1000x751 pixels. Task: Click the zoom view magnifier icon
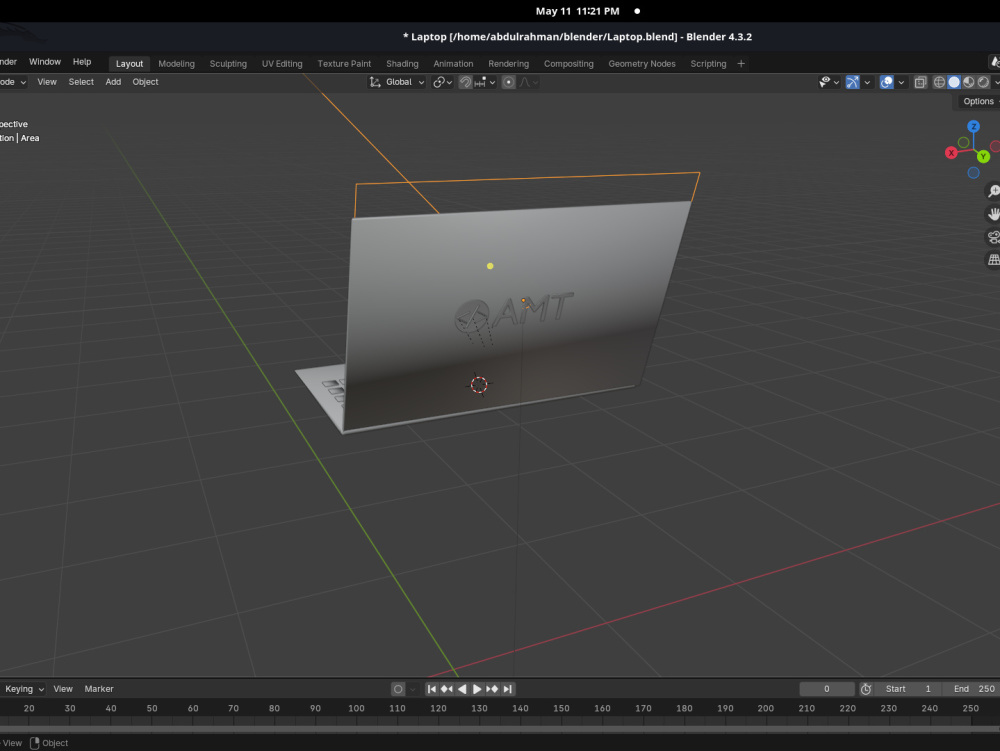pyautogui.click(x=994, y=191)
